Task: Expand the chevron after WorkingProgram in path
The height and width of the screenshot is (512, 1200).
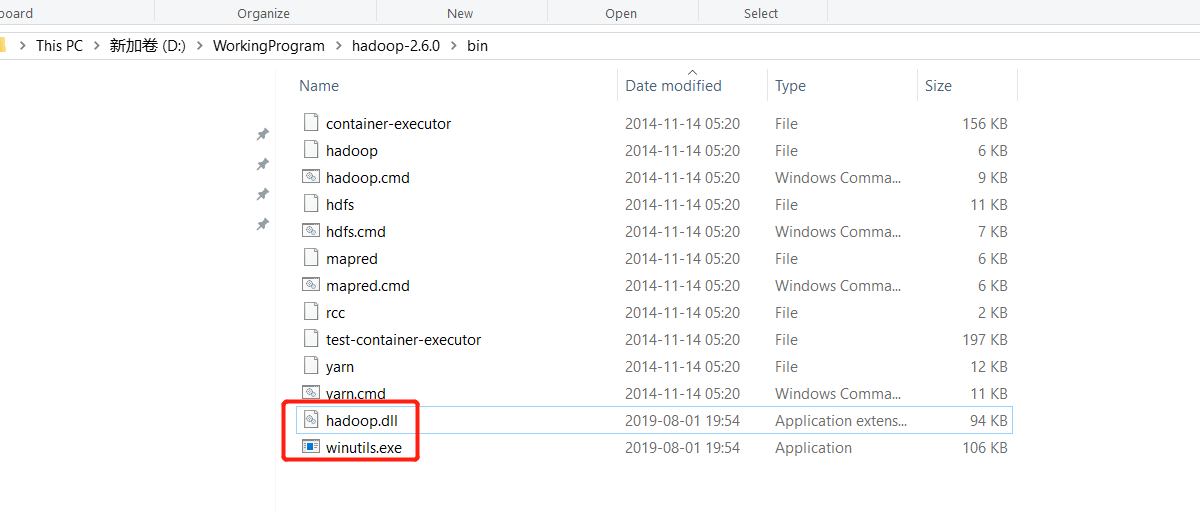Action: tap(338, 46)
